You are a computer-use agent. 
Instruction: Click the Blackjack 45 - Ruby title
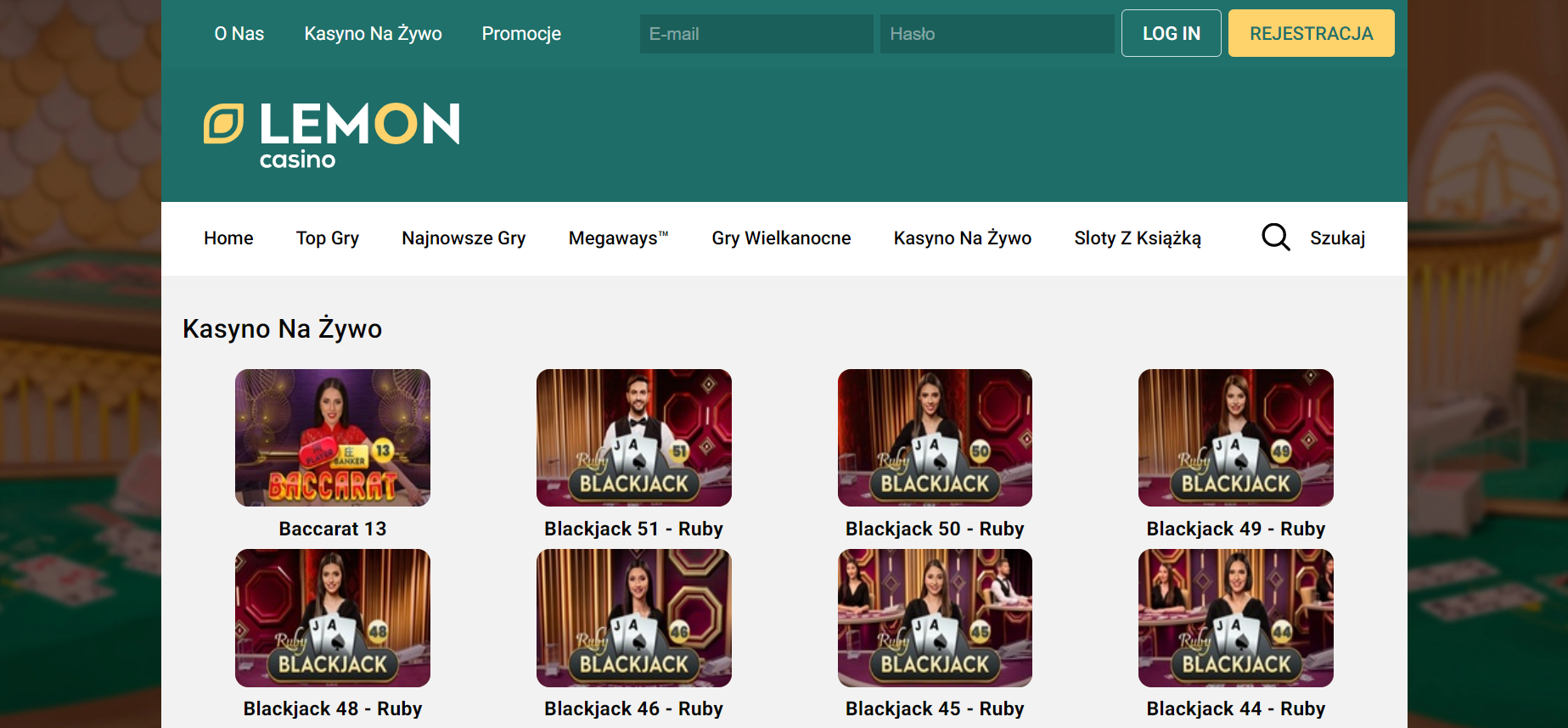pyautogui.click(x=935, y=708)
